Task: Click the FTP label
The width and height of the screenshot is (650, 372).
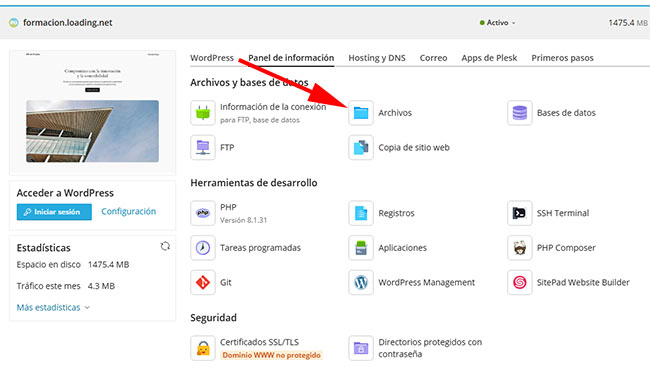Action: click(227, 147)
